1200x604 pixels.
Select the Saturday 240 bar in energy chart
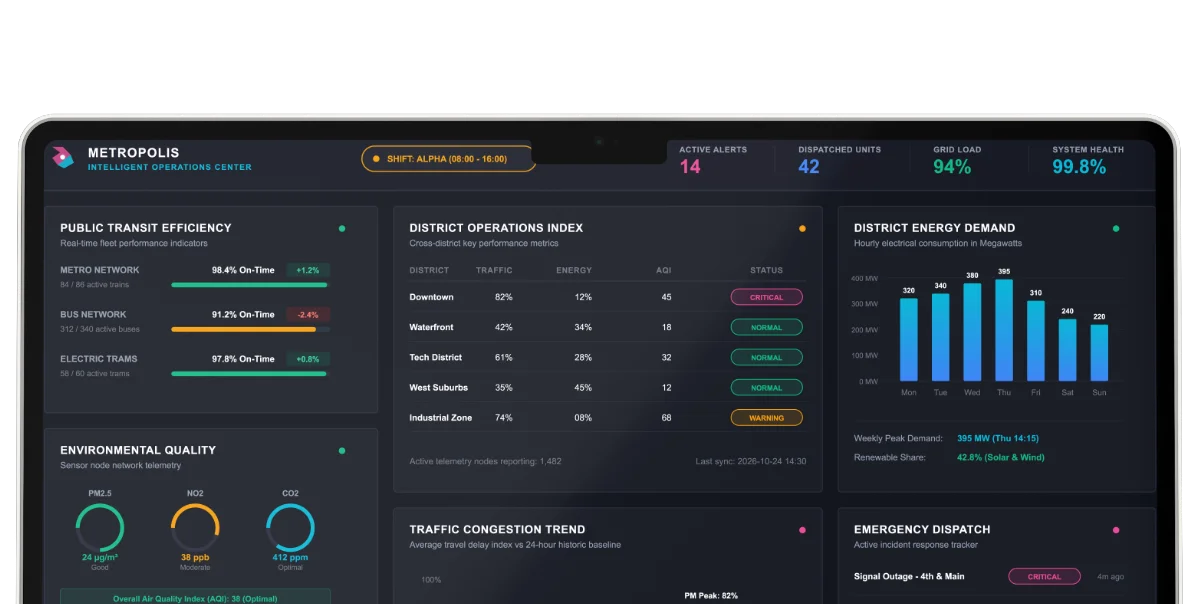(x=1068, y=350)
